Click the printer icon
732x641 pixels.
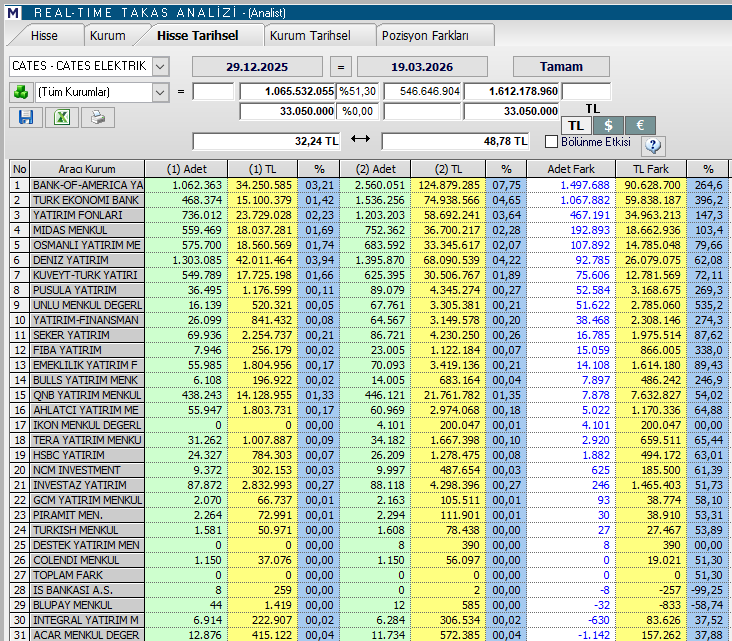[x=98, y=117]
